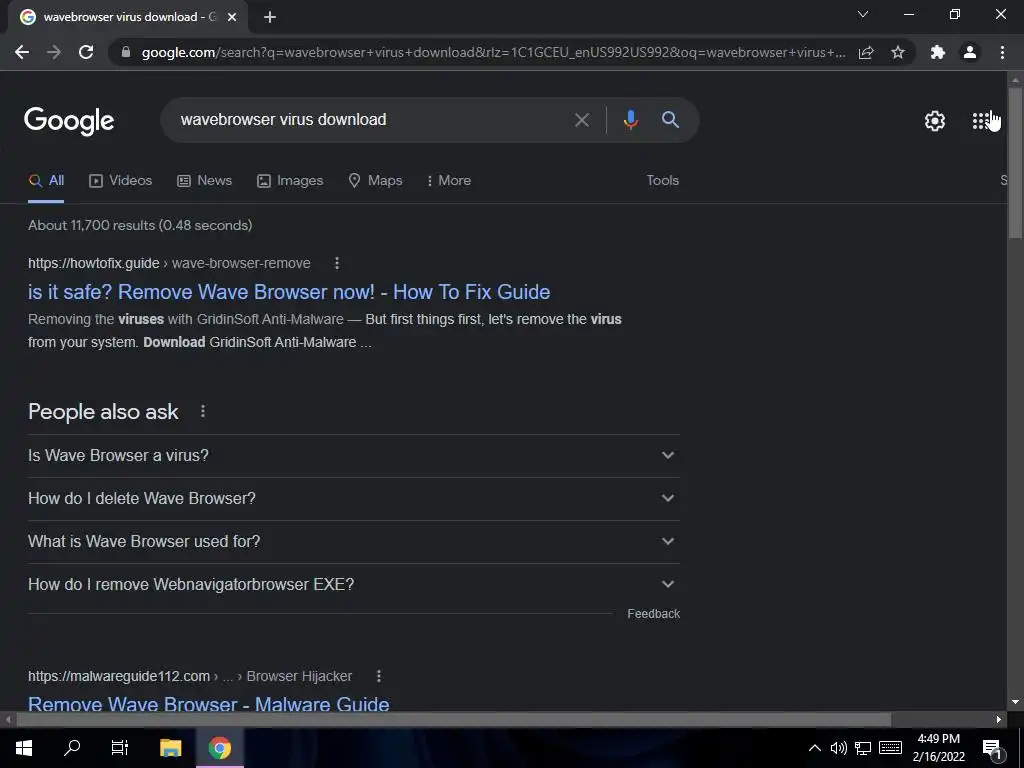Viewport: 1024px width, 768px height.
Task: Open File Explorer from the taskbar
Action: coord(170,748)
